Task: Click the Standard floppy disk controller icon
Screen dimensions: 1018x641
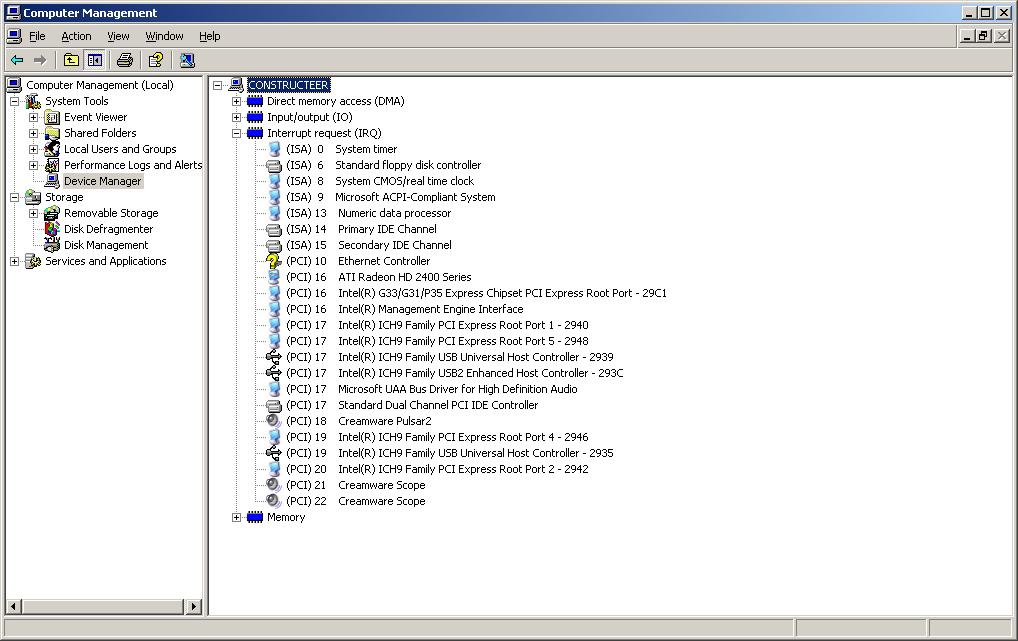Action: click(273, 166)
